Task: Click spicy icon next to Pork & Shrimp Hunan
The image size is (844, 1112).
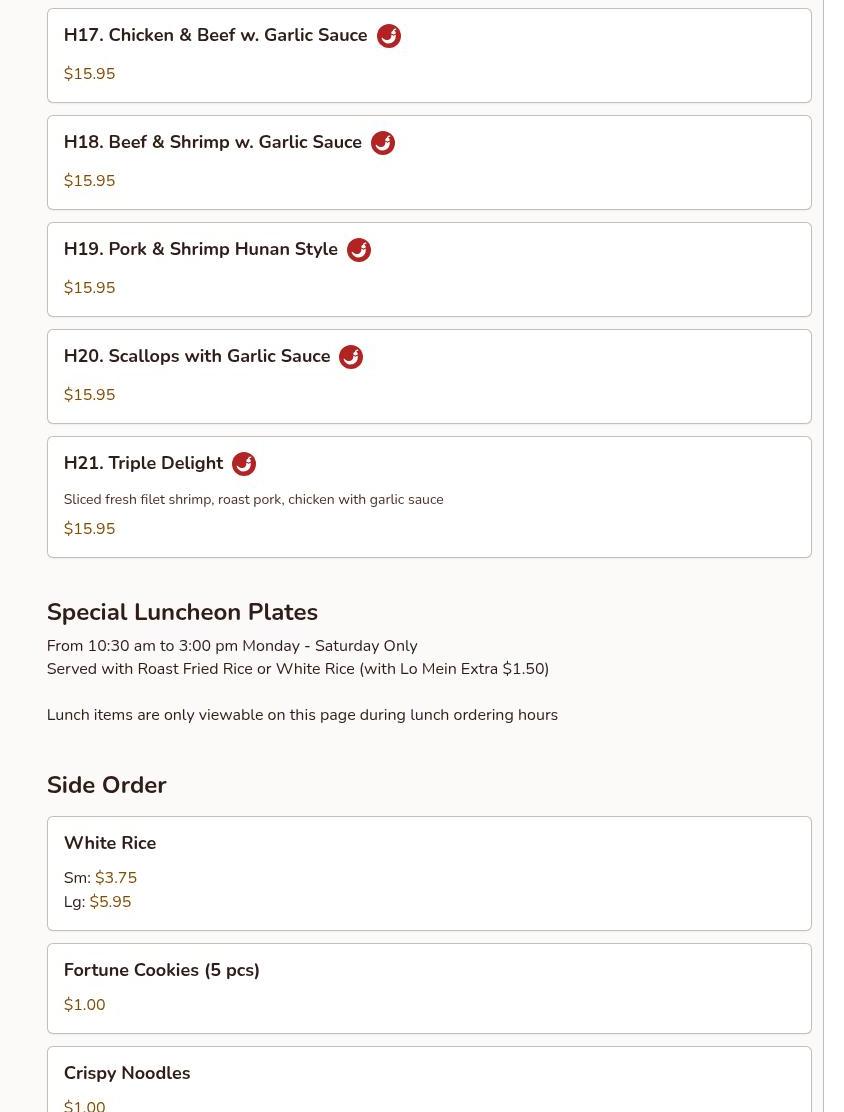Action: 359,250
